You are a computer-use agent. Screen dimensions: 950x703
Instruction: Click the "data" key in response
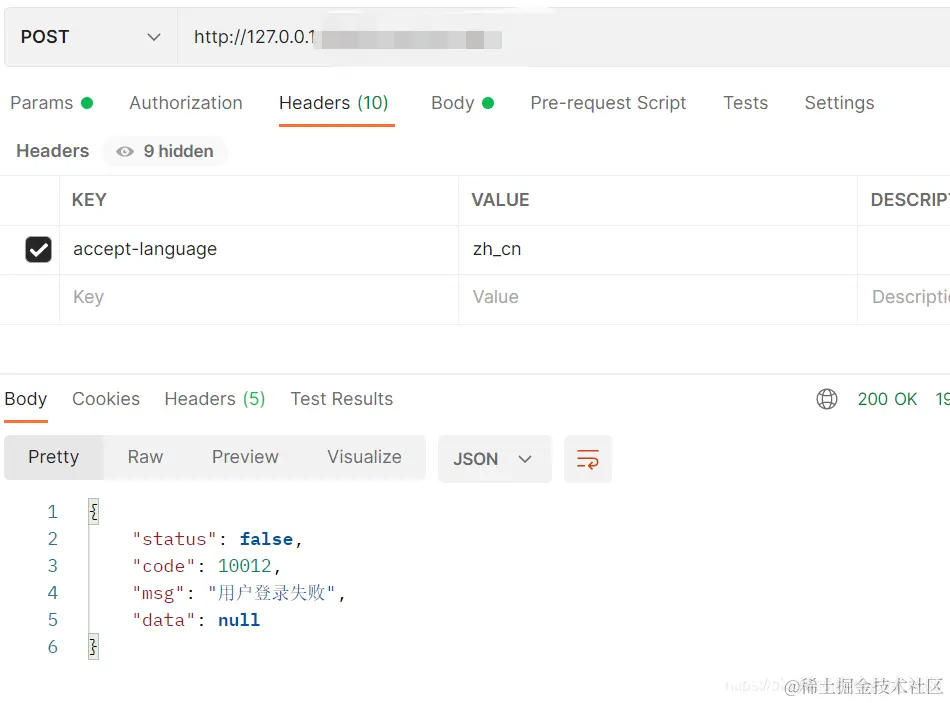click(x=164, y=621)
